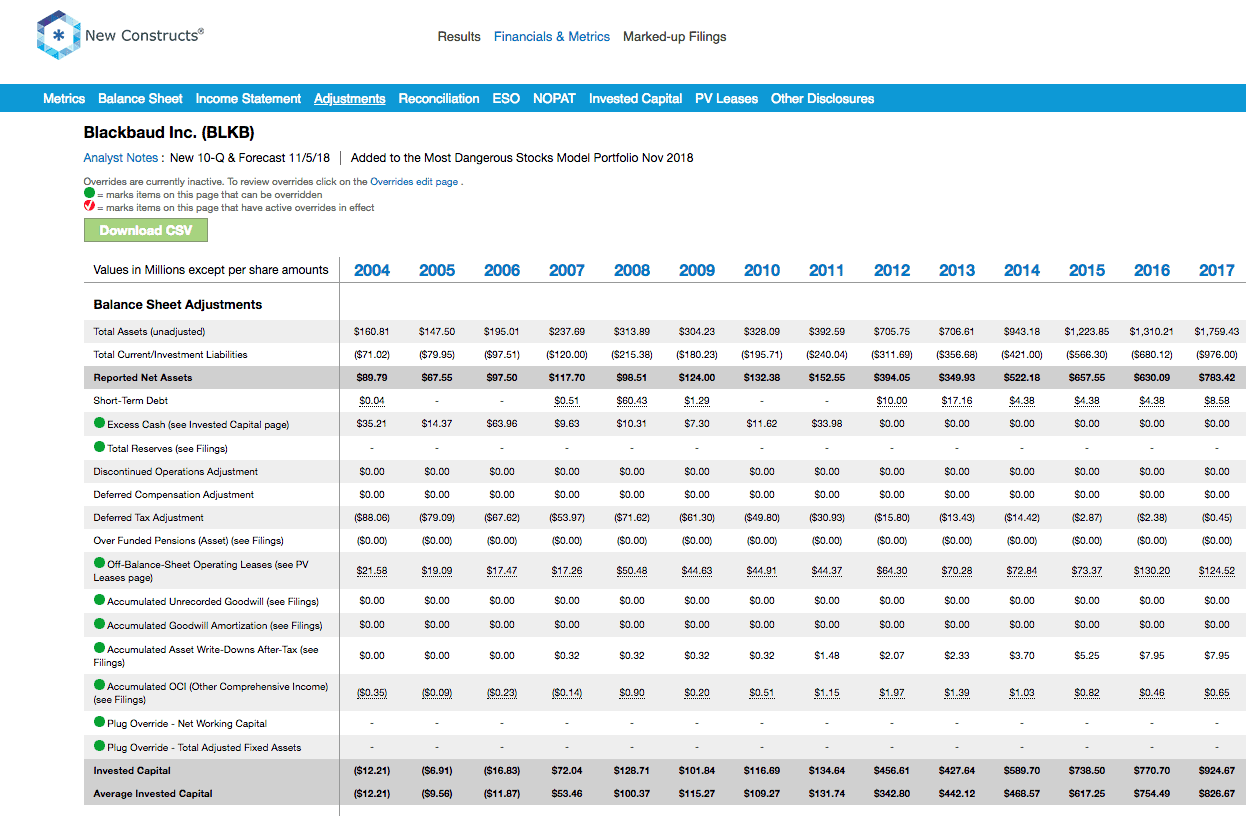Click the New Constructs hexagon logo
Image resolution: width=1246 pixels, height=816 pixels.
(57, 36)
